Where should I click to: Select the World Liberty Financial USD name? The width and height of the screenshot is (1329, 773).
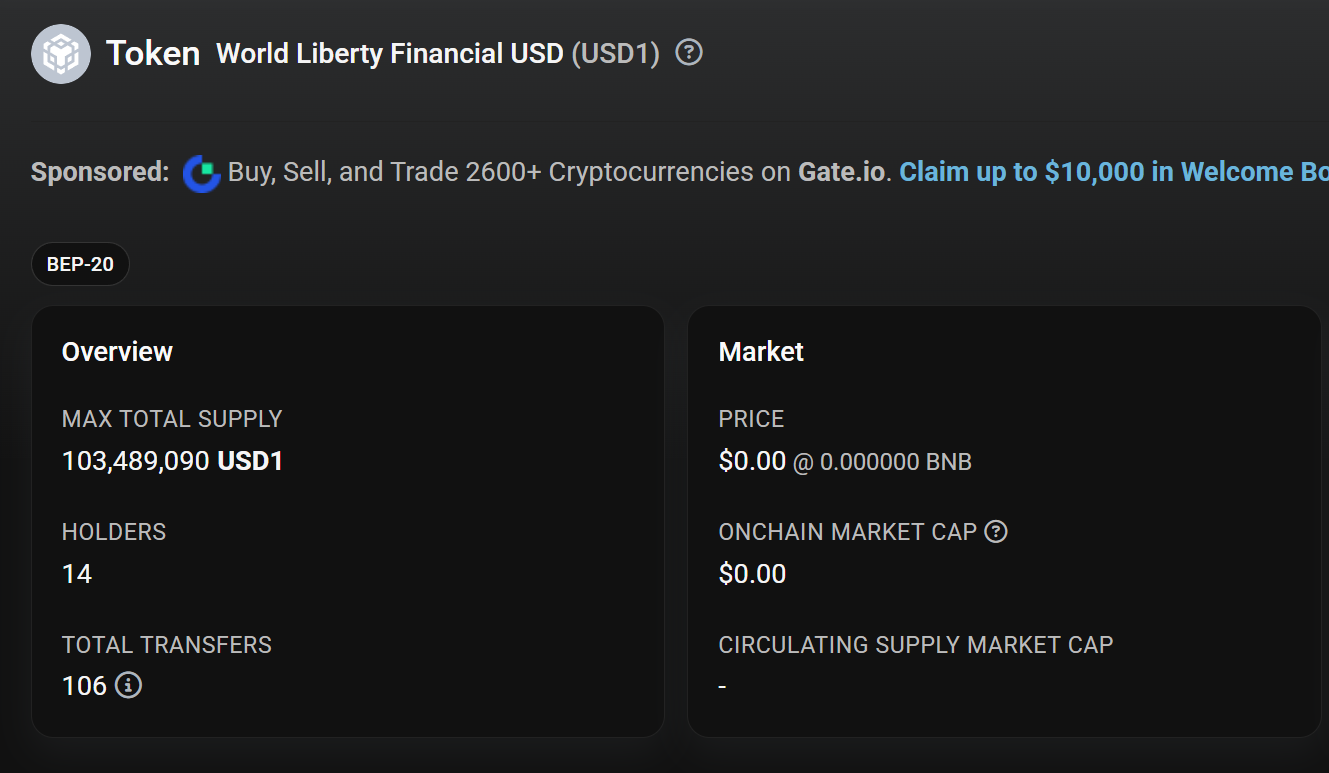(388, 53)
